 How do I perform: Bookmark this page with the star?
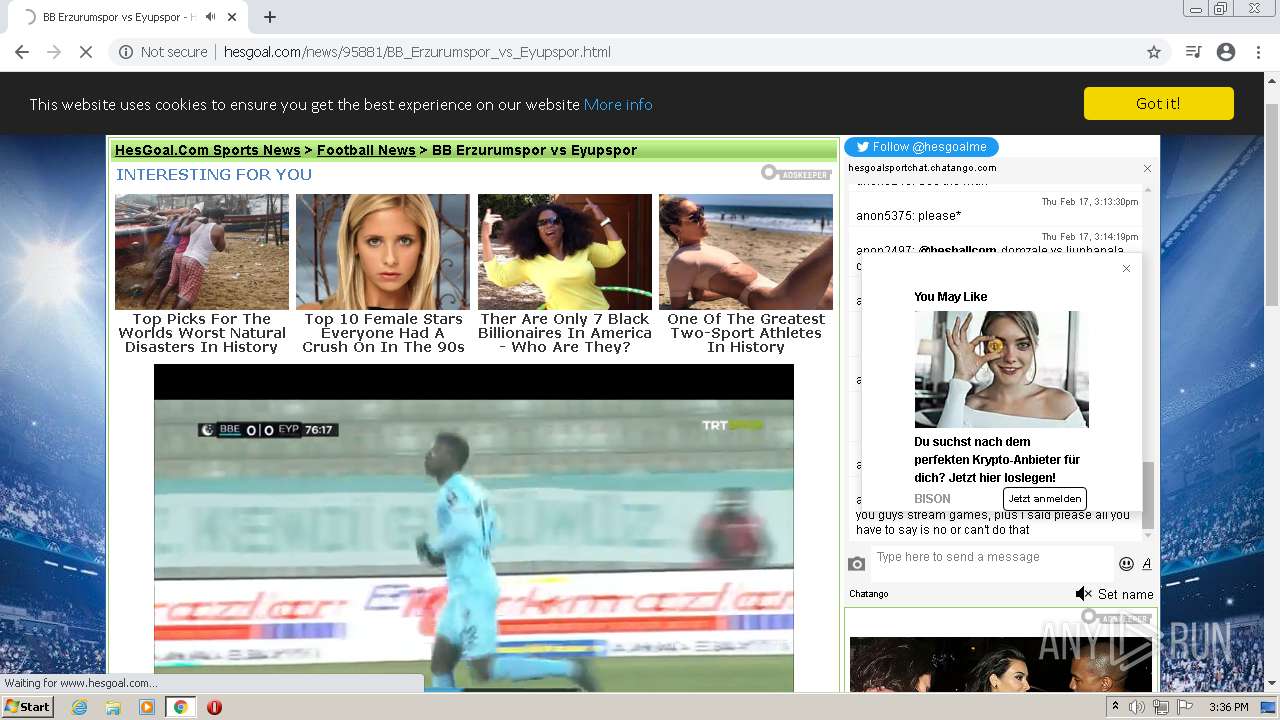pos(1154,52)
